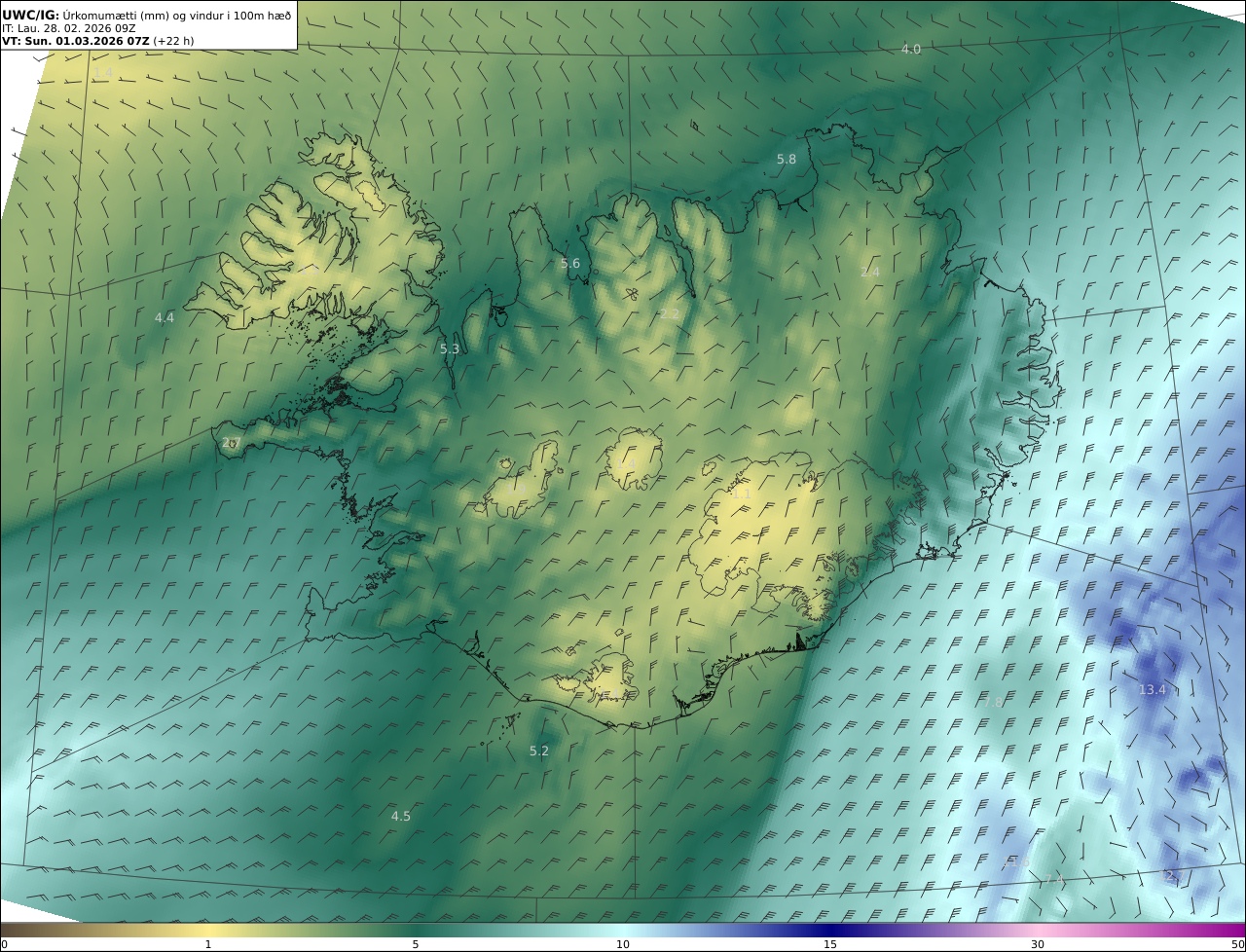Click the 4.0 value label at the top of the map
This screenshot has height=952, width=1246.
pyautogui.click(x=910, y=49)
